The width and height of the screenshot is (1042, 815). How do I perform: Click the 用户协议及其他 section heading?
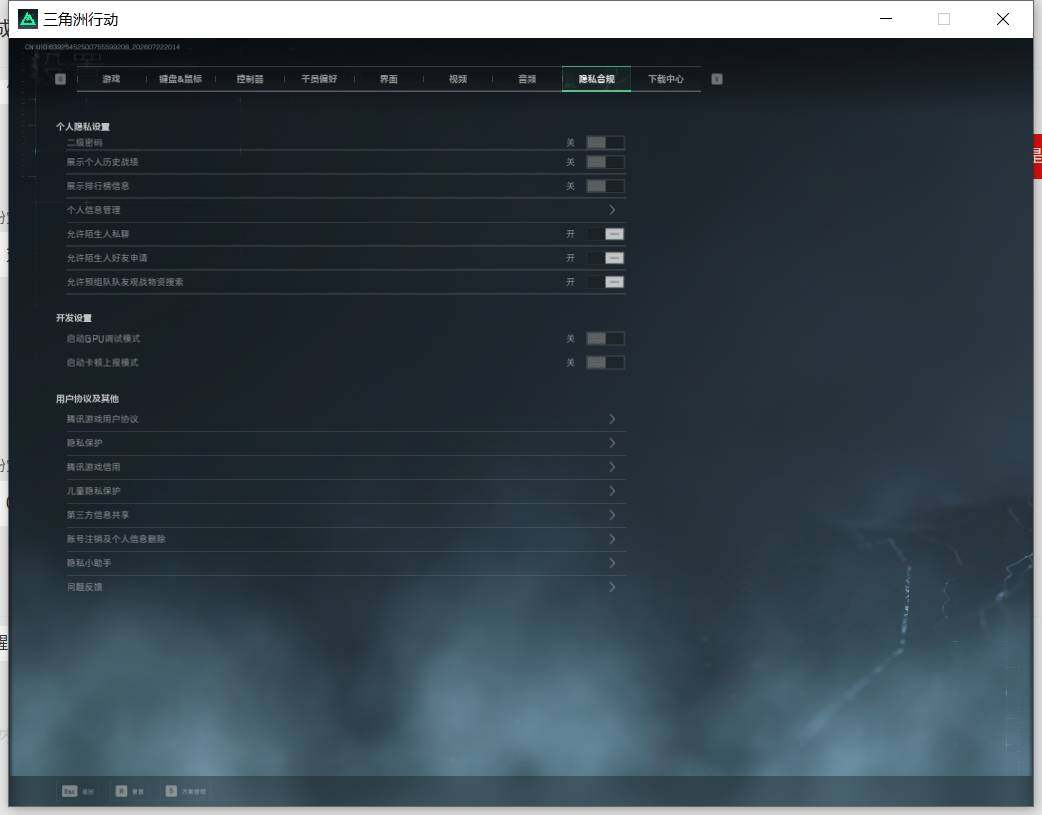87,399
